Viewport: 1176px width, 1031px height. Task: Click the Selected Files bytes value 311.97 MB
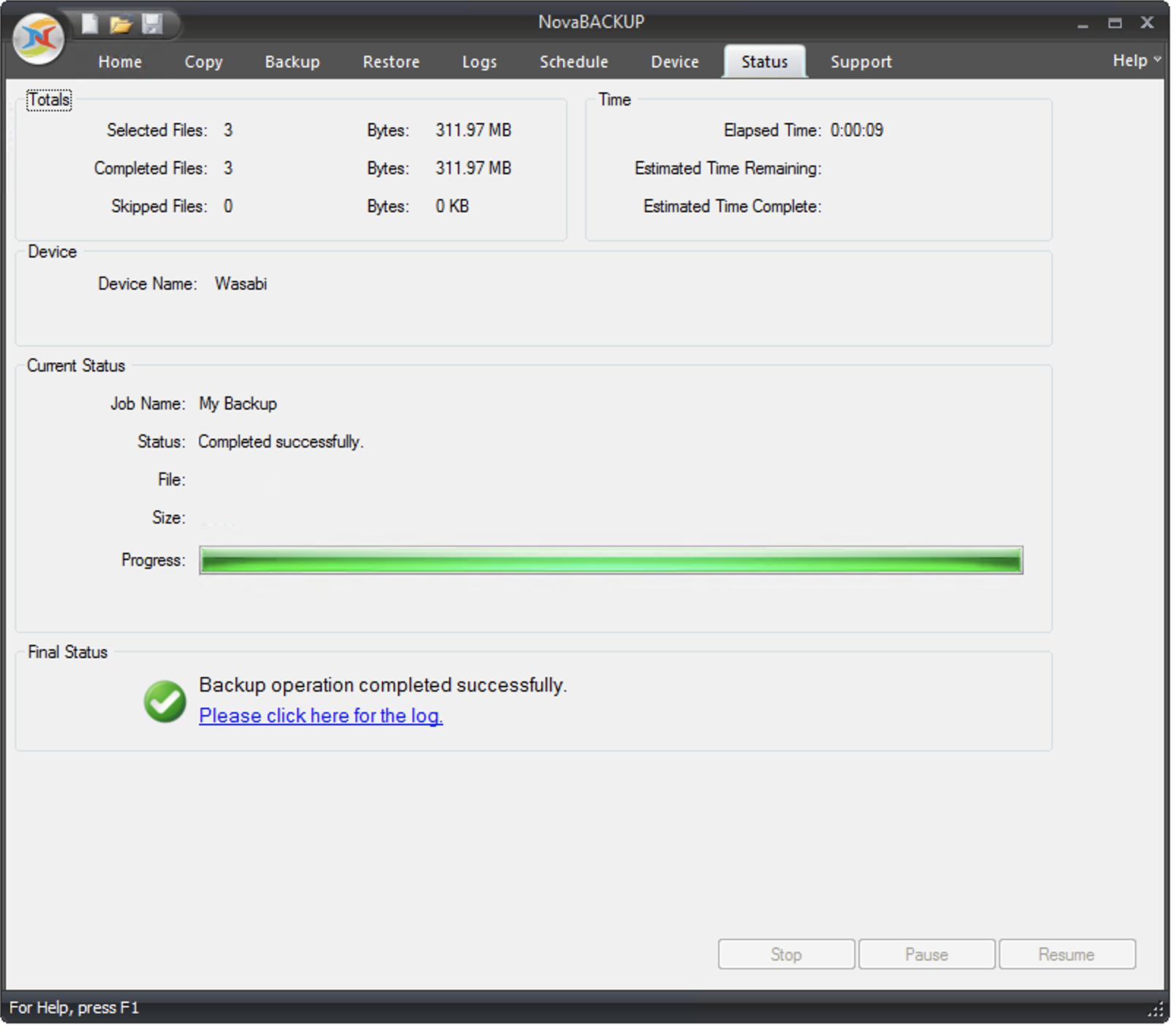[x=475, y=130]
